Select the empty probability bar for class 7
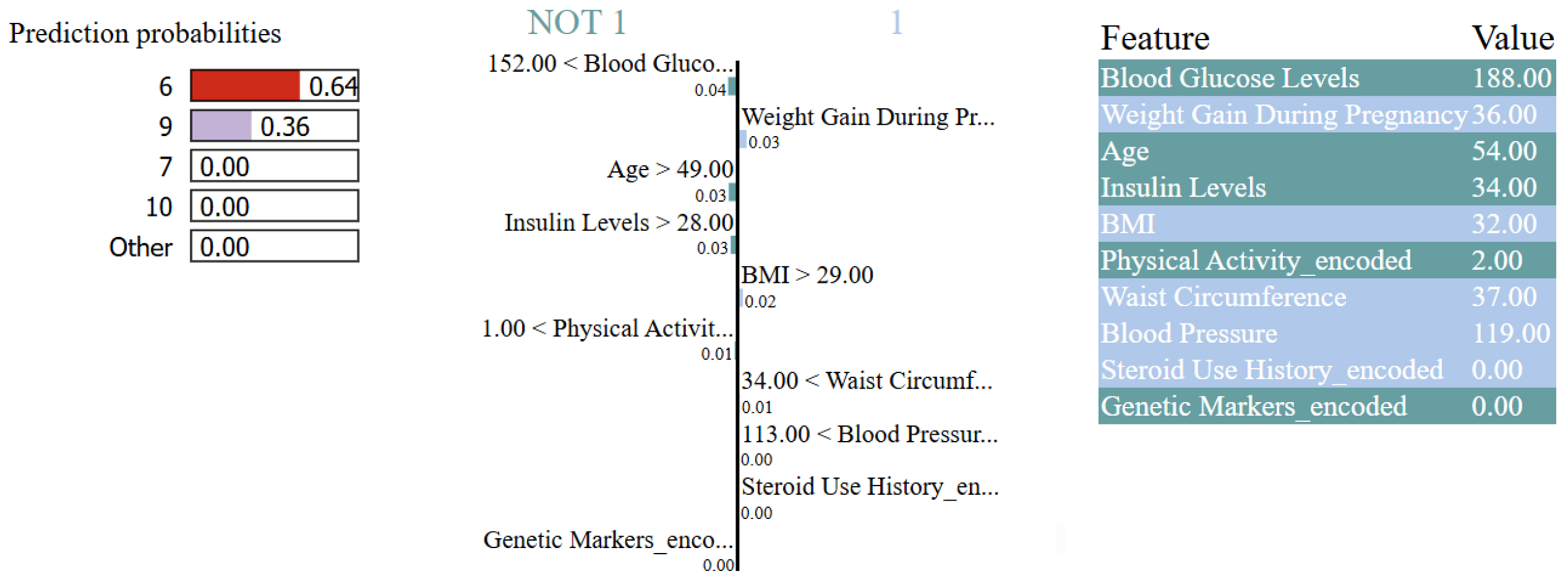 tap(274, 166)
